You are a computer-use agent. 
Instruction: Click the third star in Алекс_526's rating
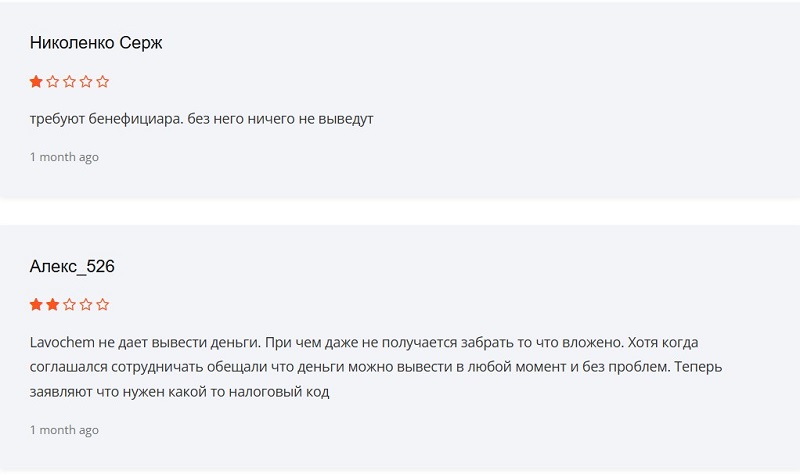[70, 304]
